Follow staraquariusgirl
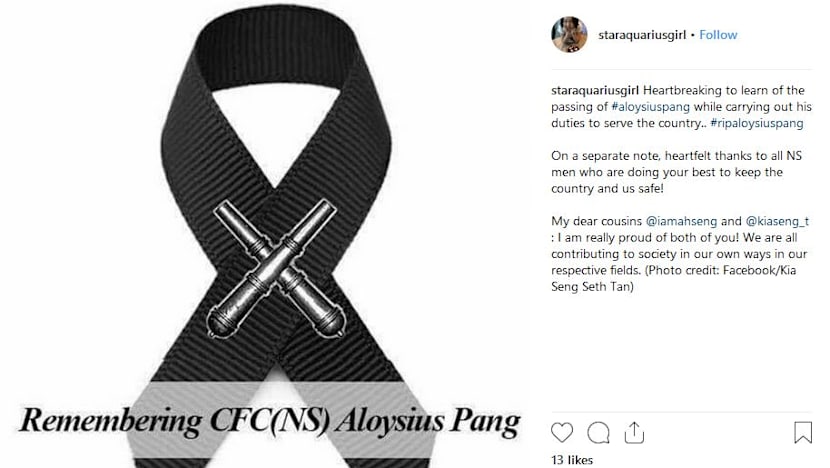Viewport: 830px width, 468px height. [x=718, y=35]
